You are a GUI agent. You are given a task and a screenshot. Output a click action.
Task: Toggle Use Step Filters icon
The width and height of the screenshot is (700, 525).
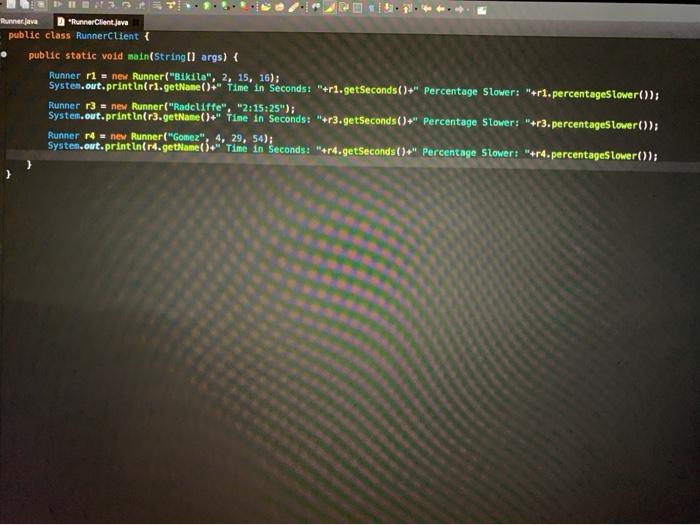[171, 5]
